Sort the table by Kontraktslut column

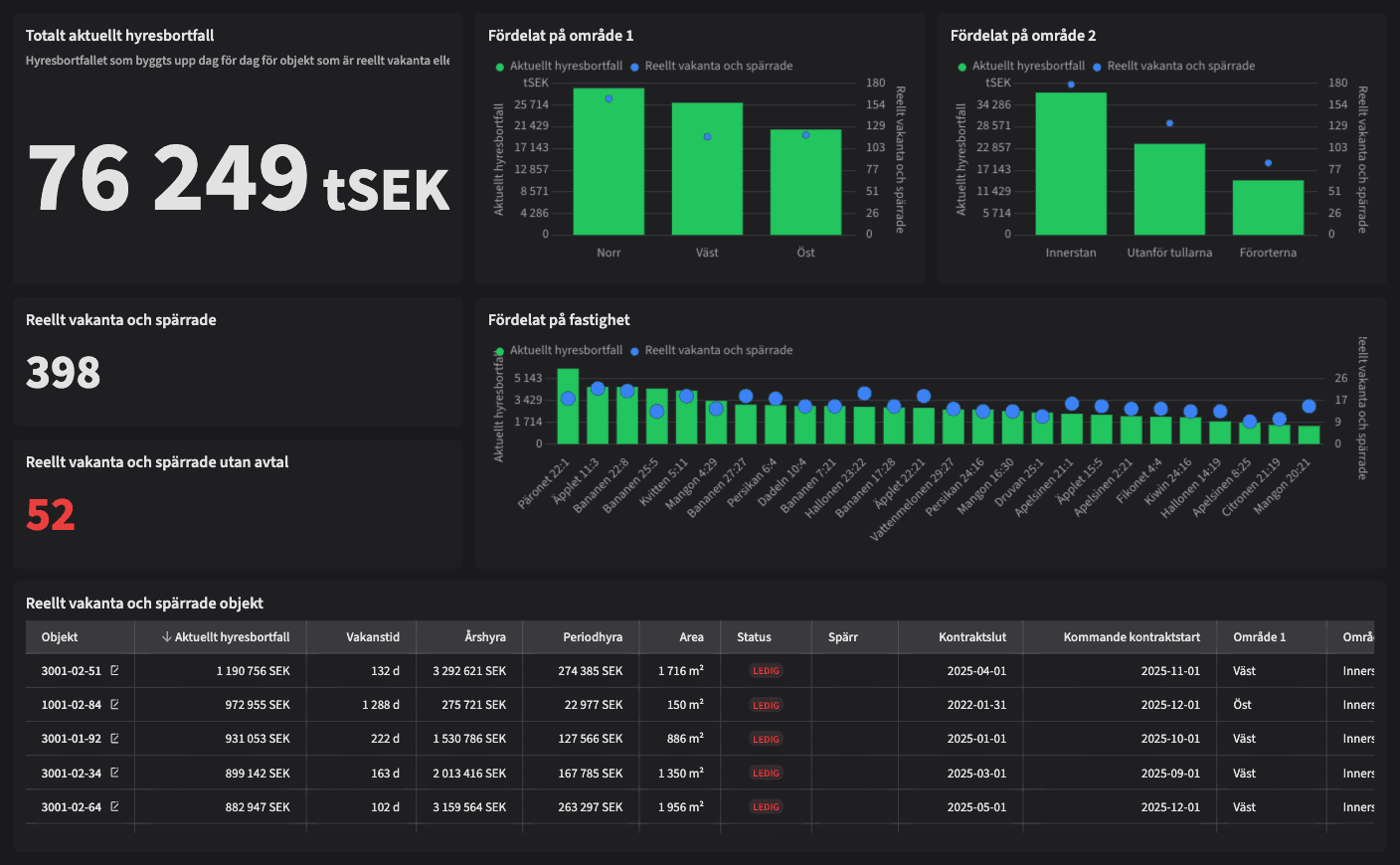coord(971,637)
